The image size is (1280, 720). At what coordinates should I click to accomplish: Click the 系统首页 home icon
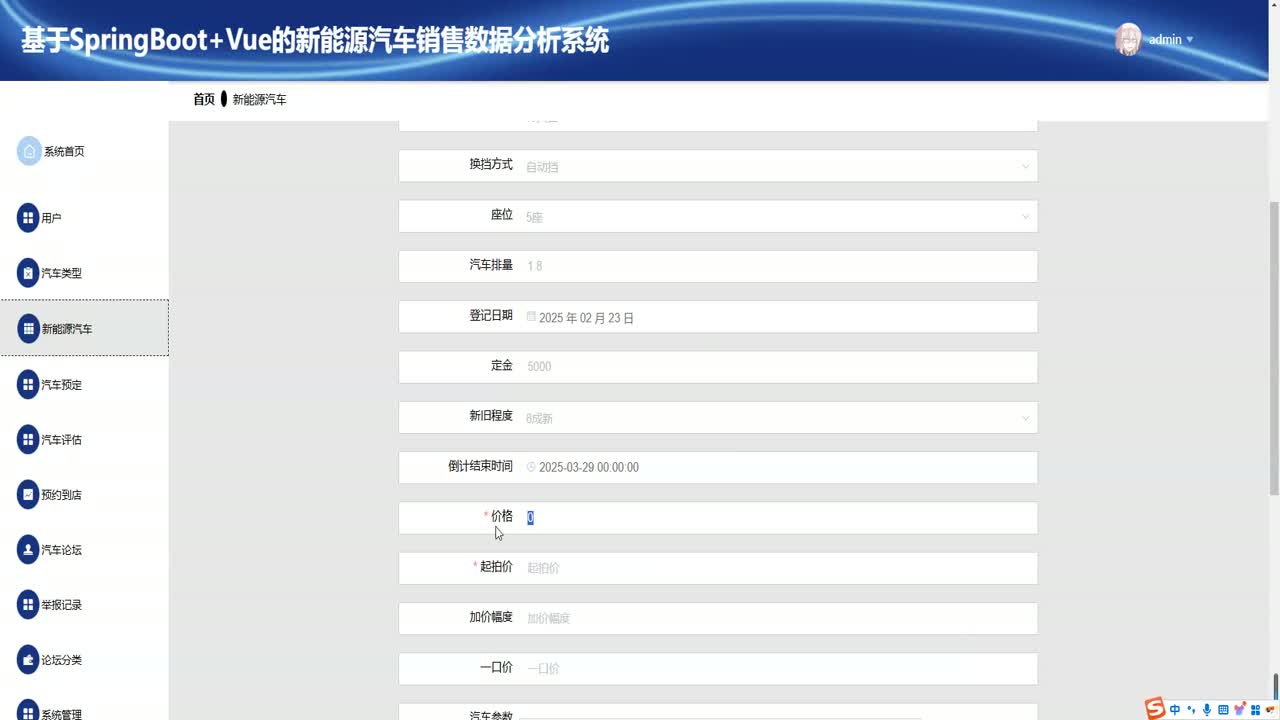[29, 151]
